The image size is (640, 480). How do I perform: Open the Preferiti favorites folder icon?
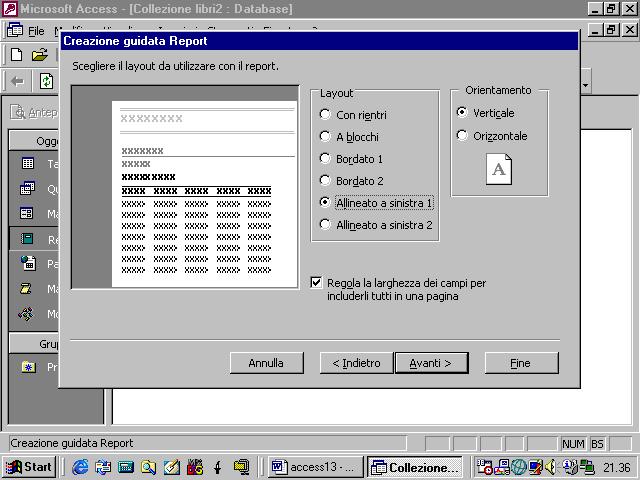(x=29, y=367)
